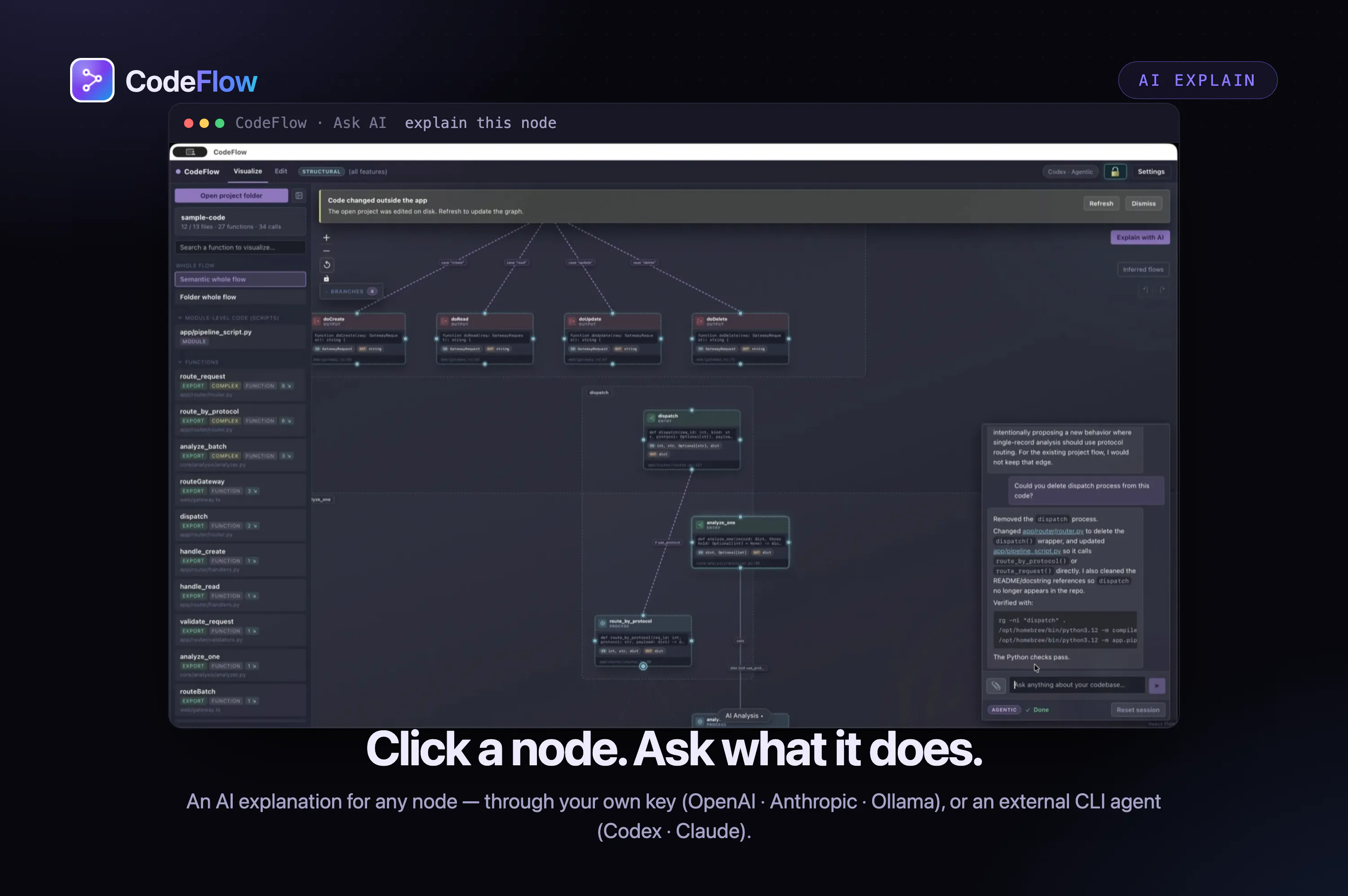Screen dimensions: 1348x896
Task: Select app/pipeline_script.py module item
Action: (240, 336)
